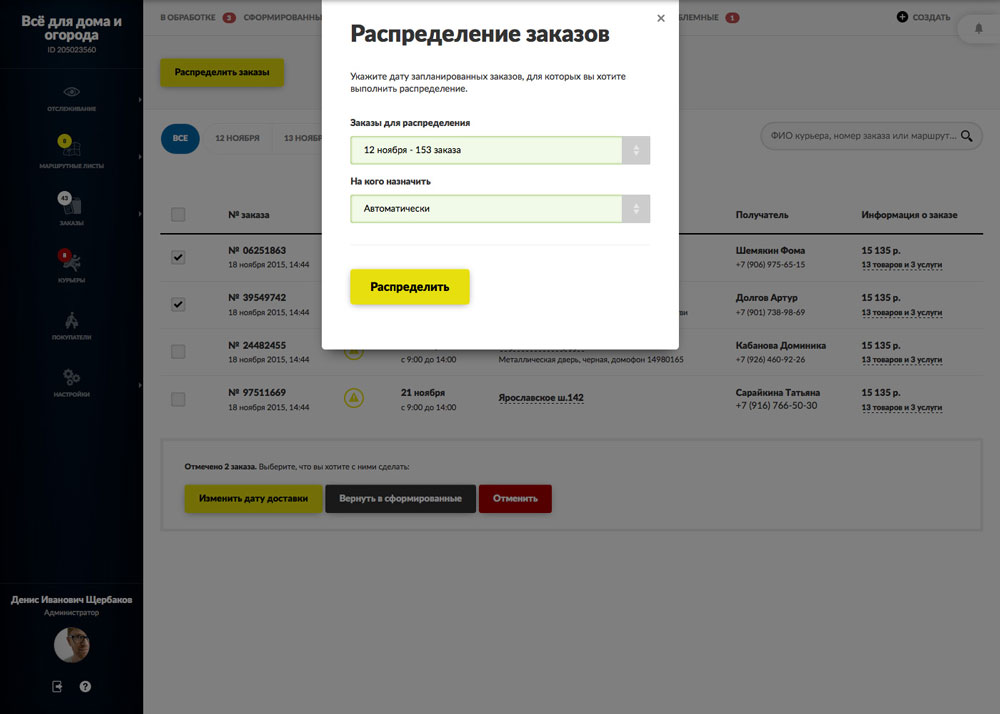
Task: Open 13 товаров и 3 услуги for Долгов Артур
Action: coord(901,312)
